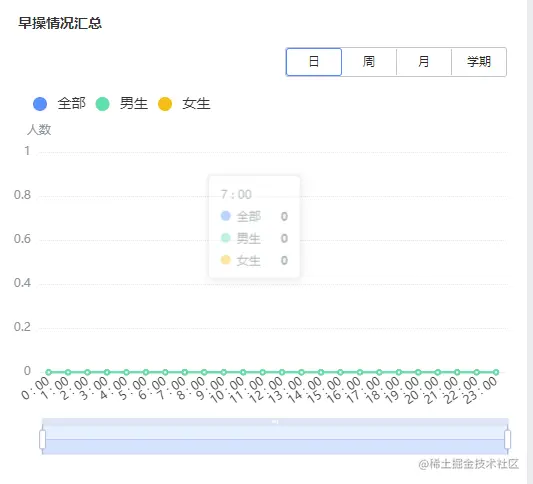Click the 7:00 axis label

click(172, 388)
